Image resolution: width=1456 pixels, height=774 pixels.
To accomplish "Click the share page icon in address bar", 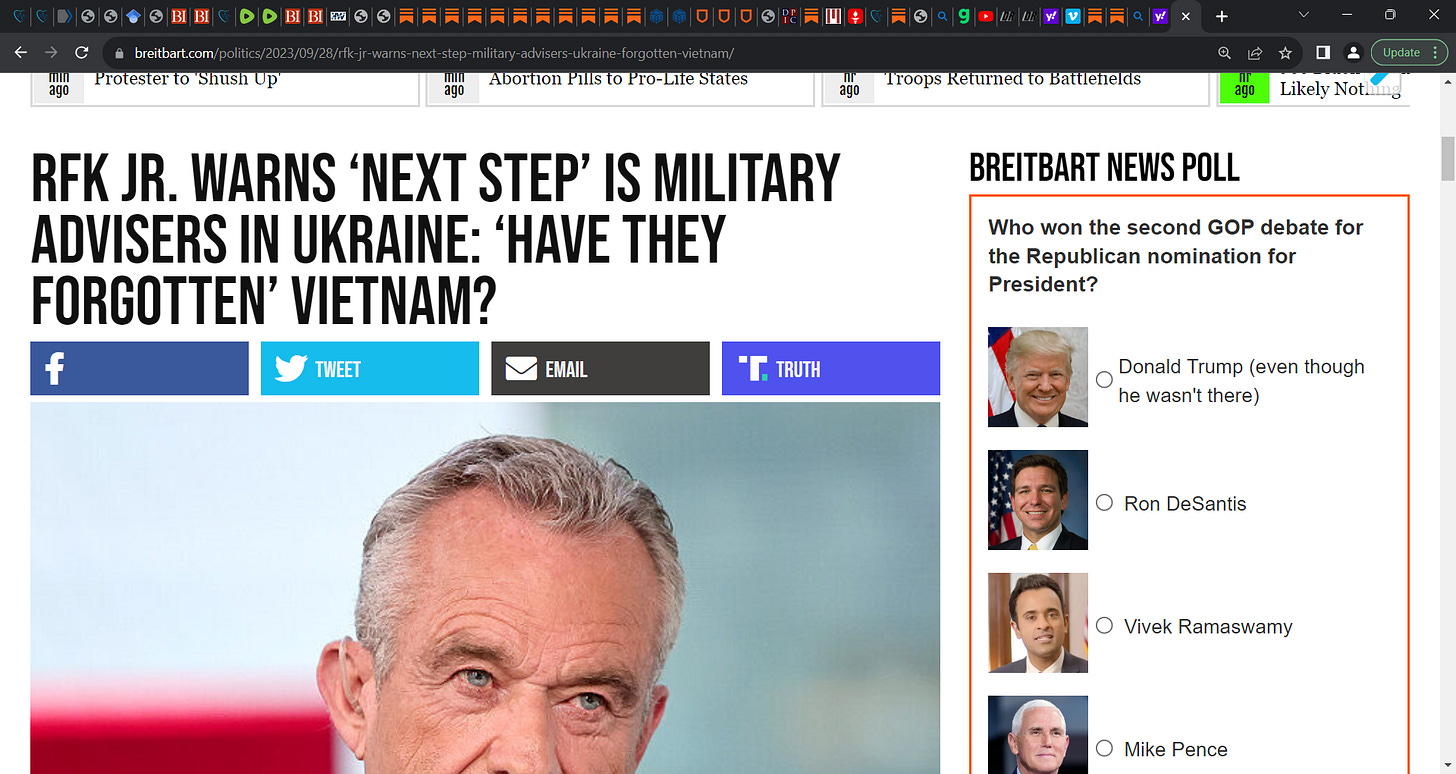I will pyautogui.click(x=1255, y=53).
